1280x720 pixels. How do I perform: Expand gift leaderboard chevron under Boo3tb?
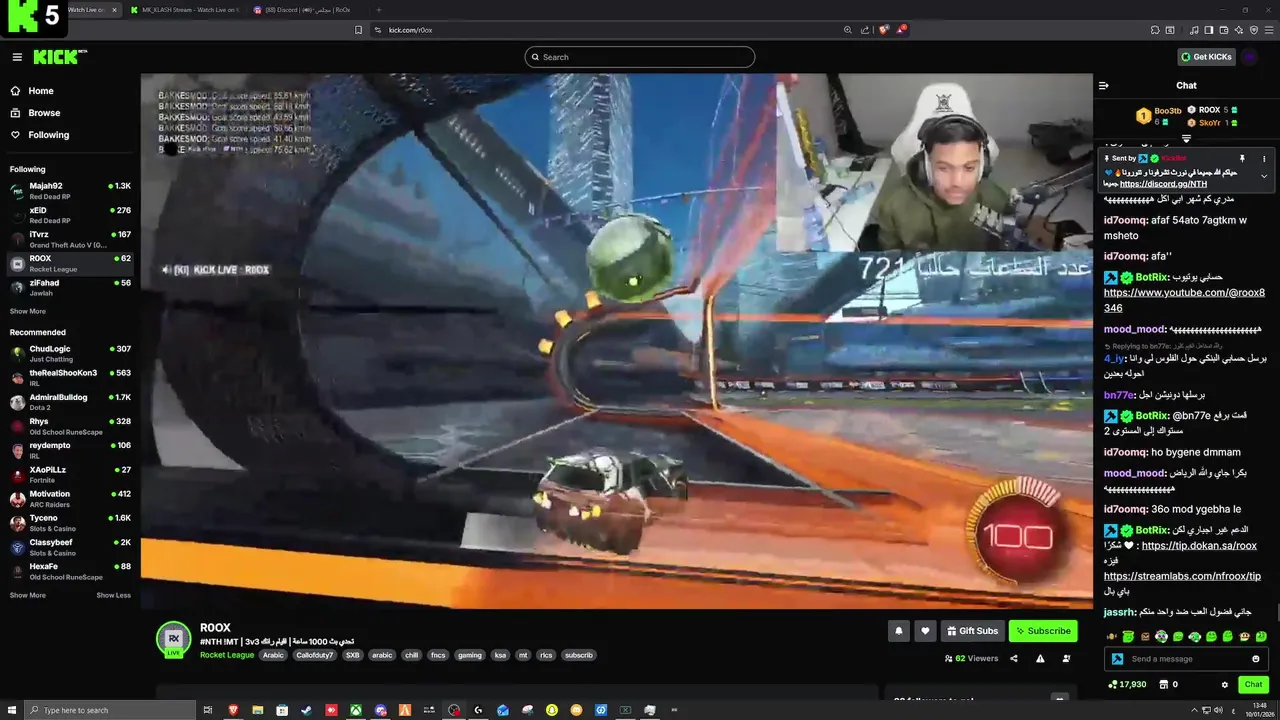pos(1186,138)
